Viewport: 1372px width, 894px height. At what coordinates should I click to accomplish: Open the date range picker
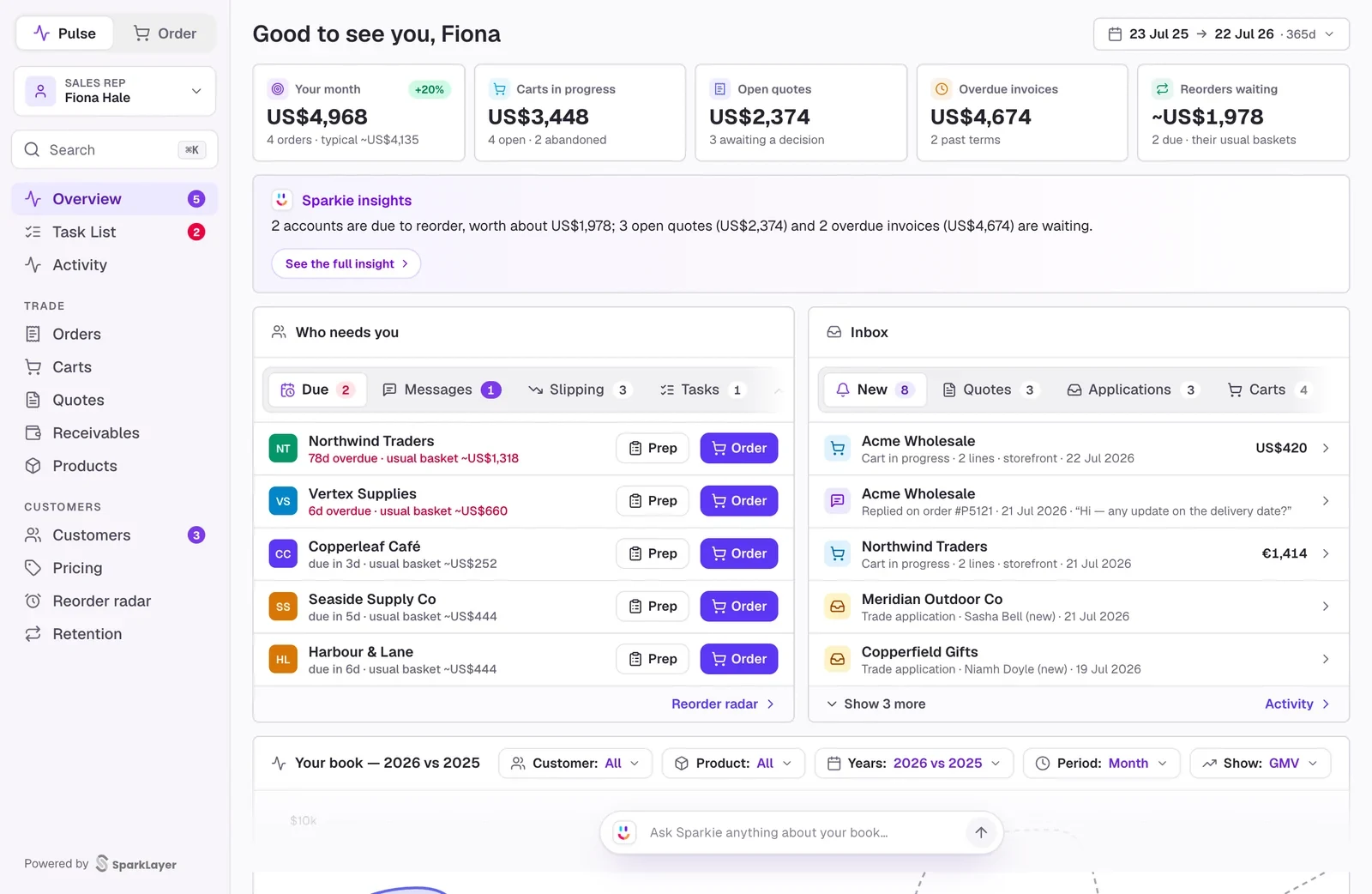pyautogui.click(x=1221, y=34)
